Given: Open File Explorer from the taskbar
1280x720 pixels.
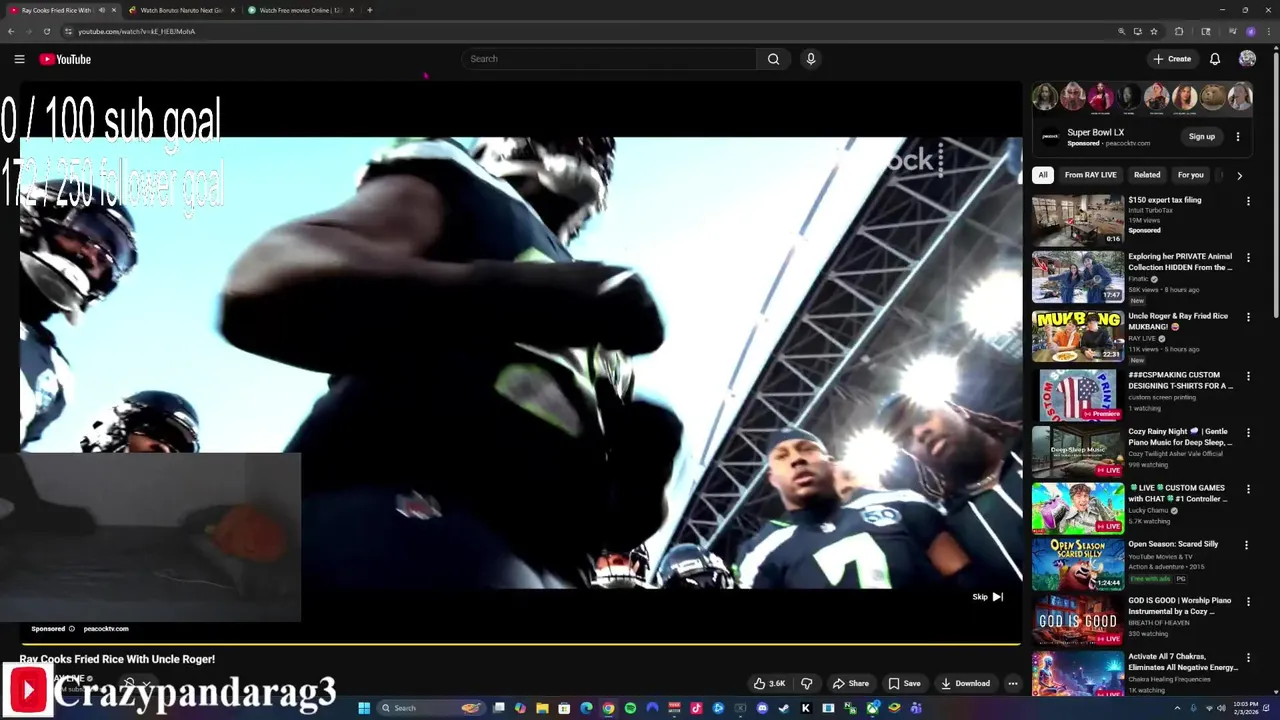Looking at the screenshot, I should [542, 708].
